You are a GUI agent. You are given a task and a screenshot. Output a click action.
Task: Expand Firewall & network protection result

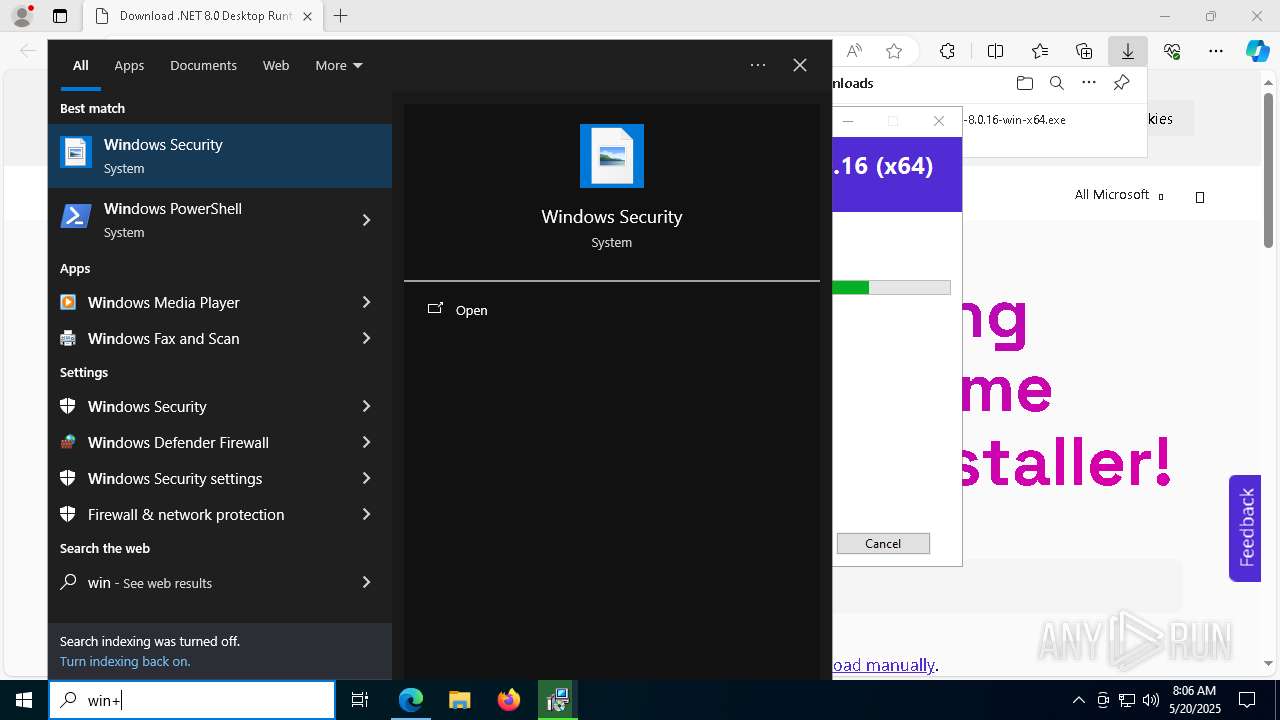(366, 514)
